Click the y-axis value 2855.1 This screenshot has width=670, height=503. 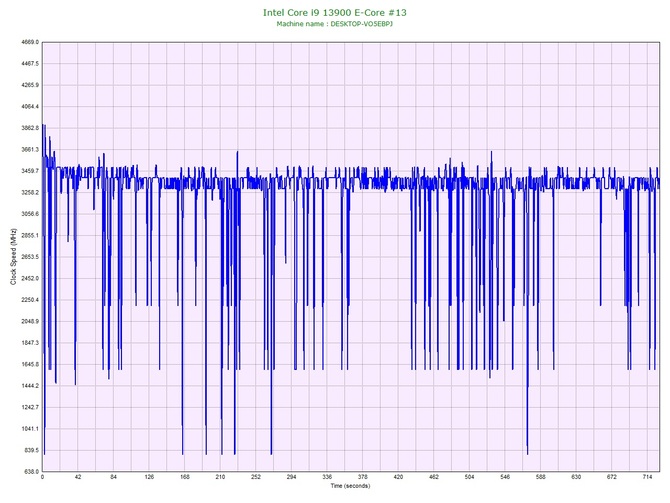coord(30,235)
